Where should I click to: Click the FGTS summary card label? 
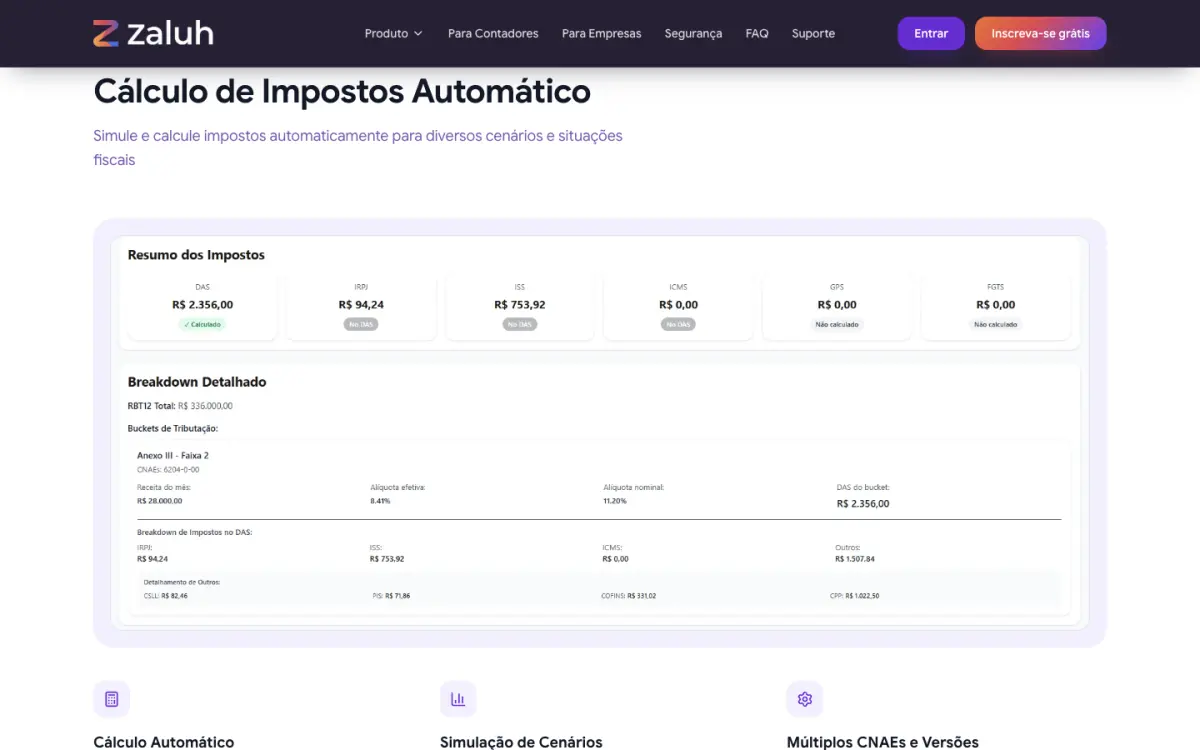point(996,287)
